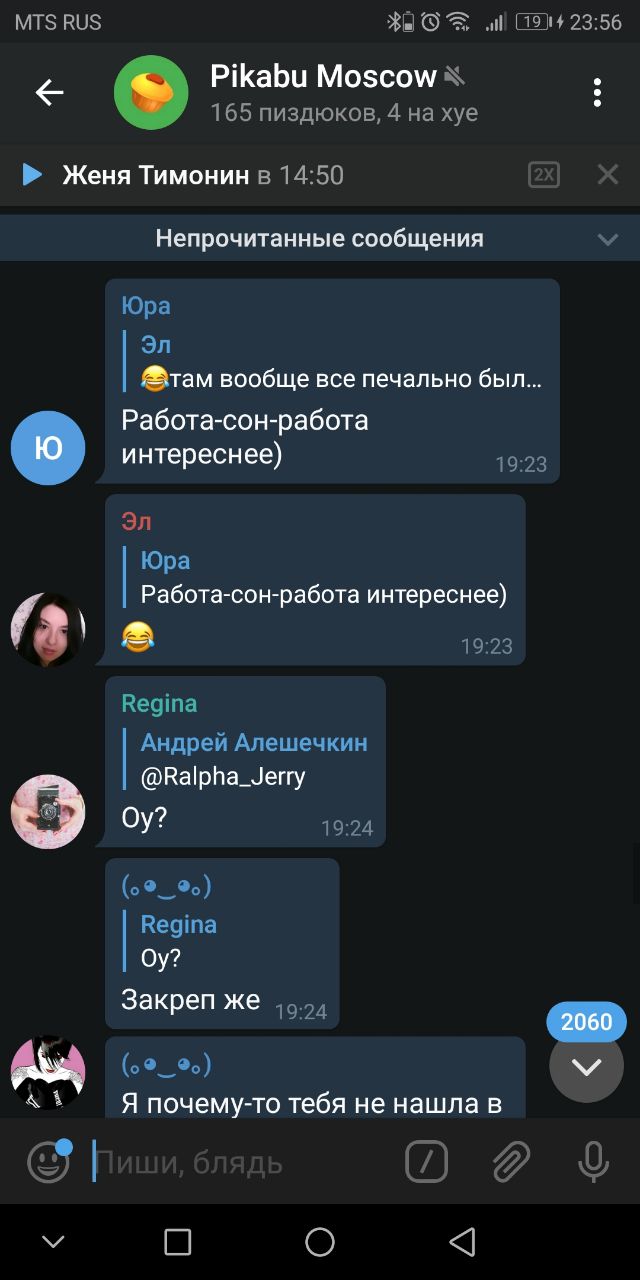Open the Pikabu Moscow group avatar
The height and width of the screenshot is (1280, 640).
tap(151, 92)
